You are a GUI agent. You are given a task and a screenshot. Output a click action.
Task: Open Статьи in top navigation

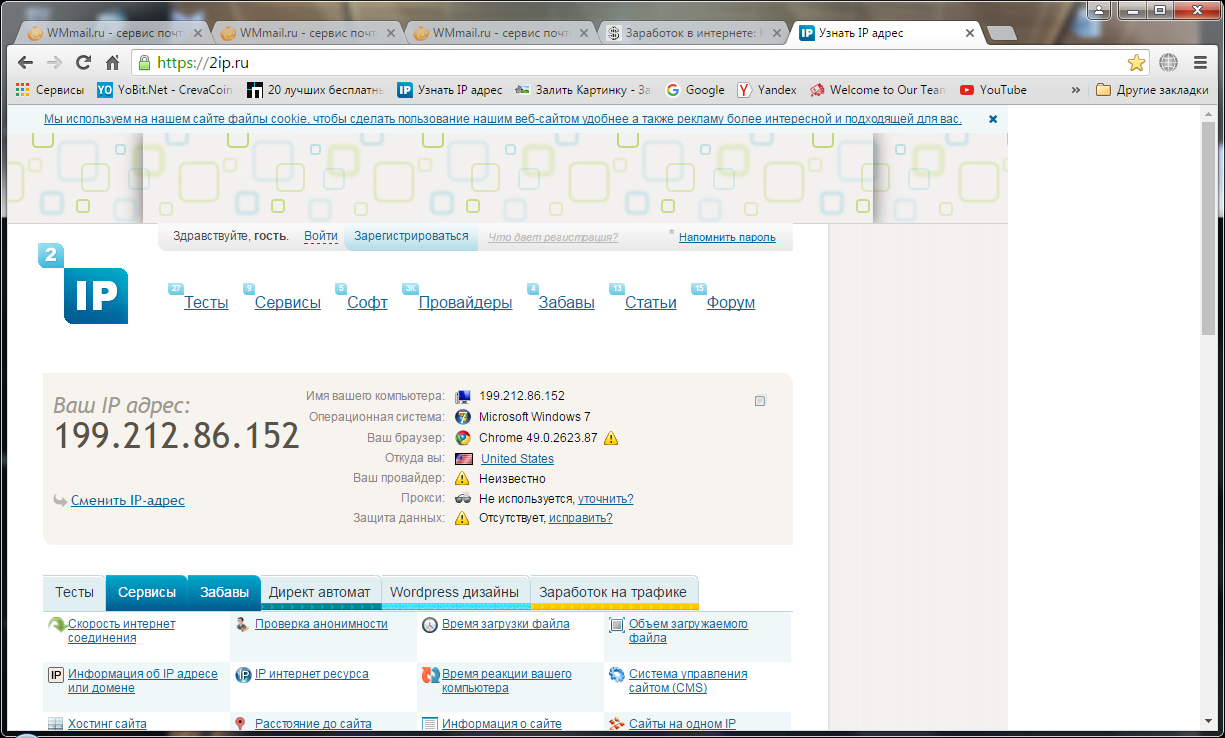(651, 303)
